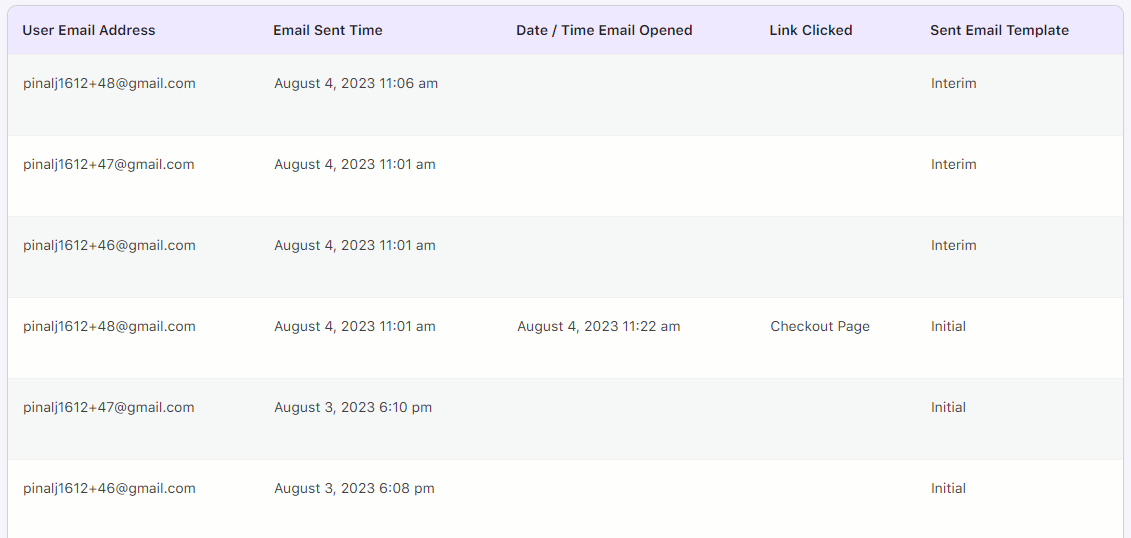Click Interim template in the first row
The image size is (1131, 538).
coord(954,84)
